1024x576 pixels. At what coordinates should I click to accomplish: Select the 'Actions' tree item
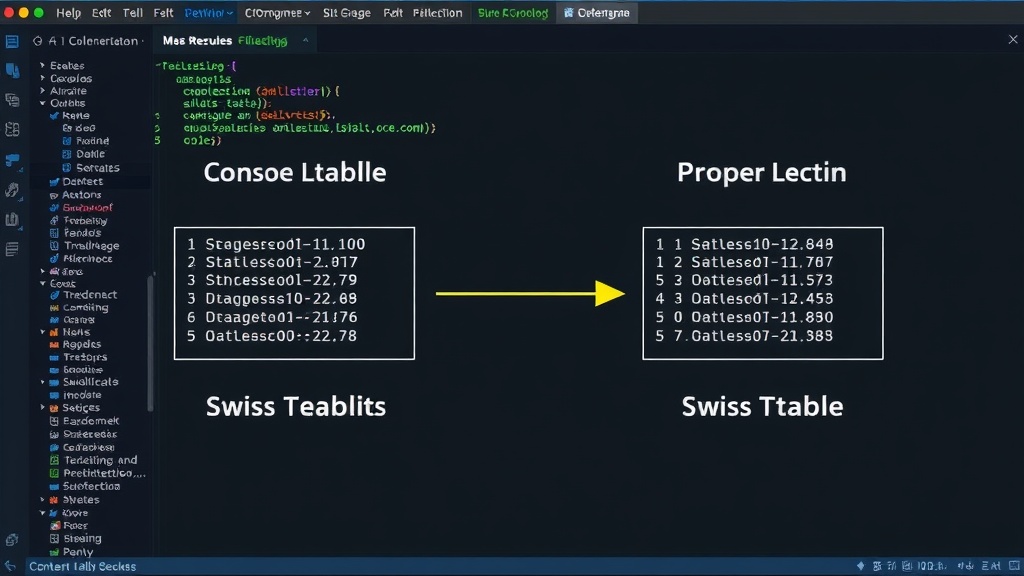(x=82, y=195)
